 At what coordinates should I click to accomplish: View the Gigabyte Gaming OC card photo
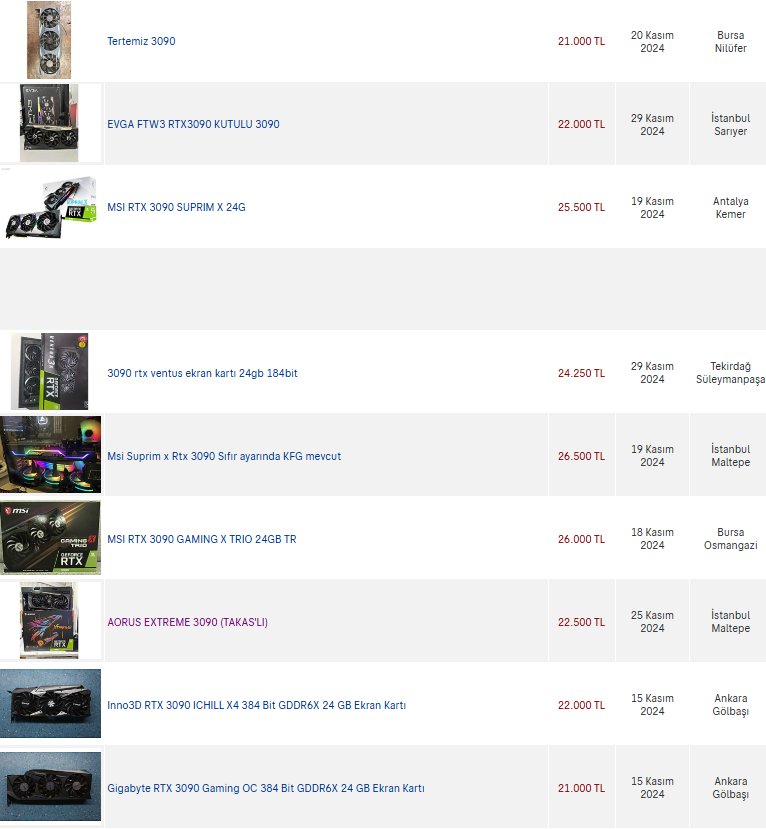[x=50, y=787]
